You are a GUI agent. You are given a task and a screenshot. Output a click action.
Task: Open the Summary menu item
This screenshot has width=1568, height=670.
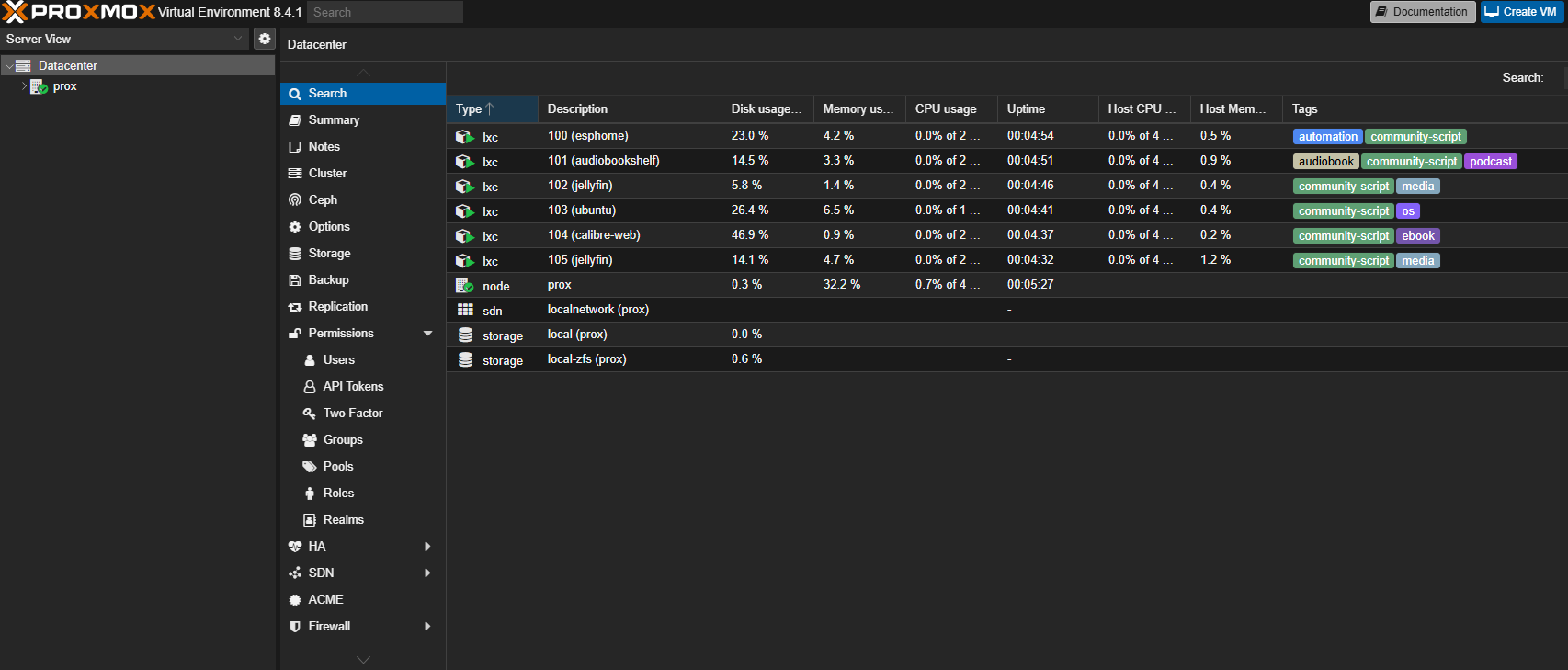pyautogui.click(x=363, y=120)
